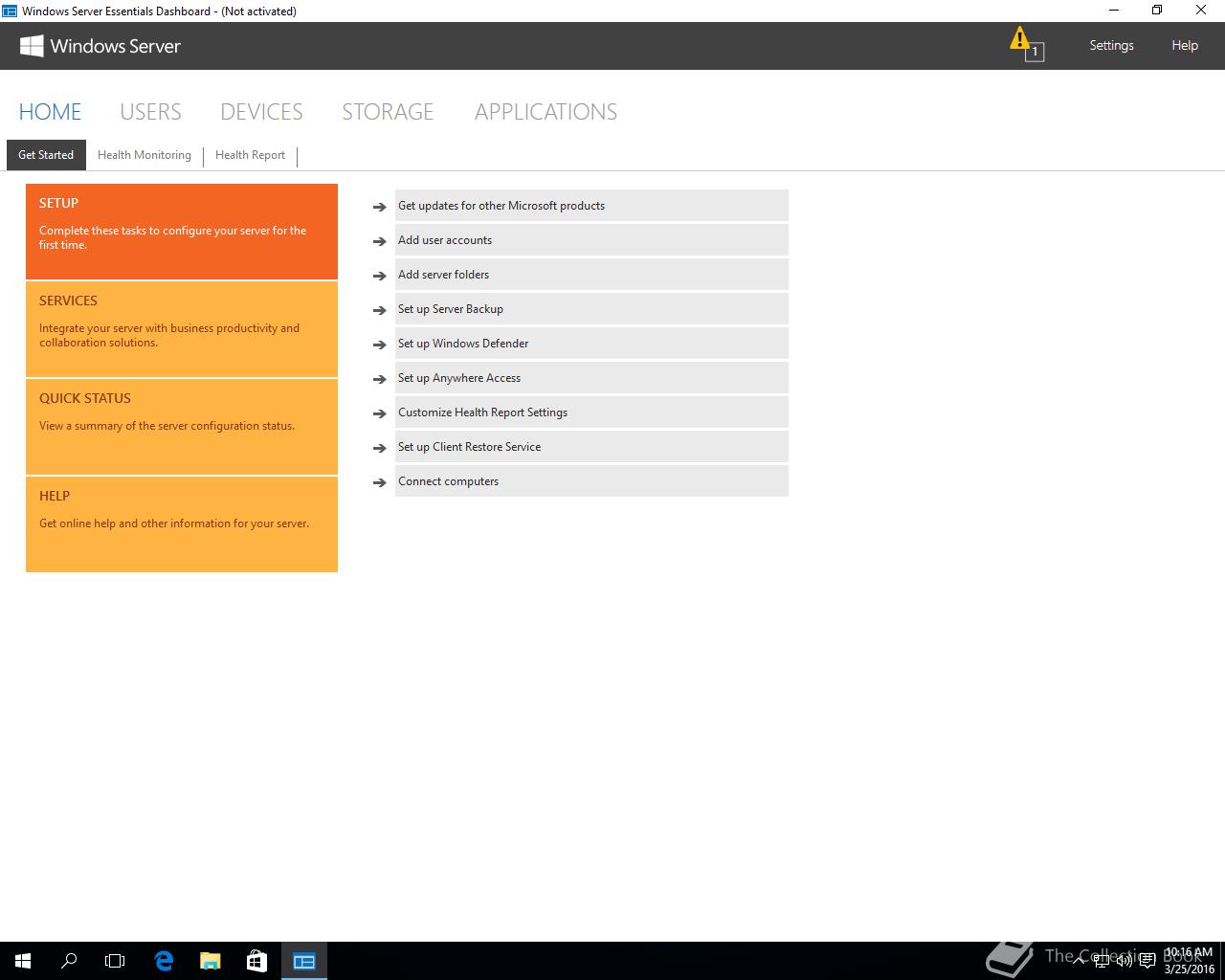Open Settings in the header
1225x980 pixels.
pos(1111,45)
